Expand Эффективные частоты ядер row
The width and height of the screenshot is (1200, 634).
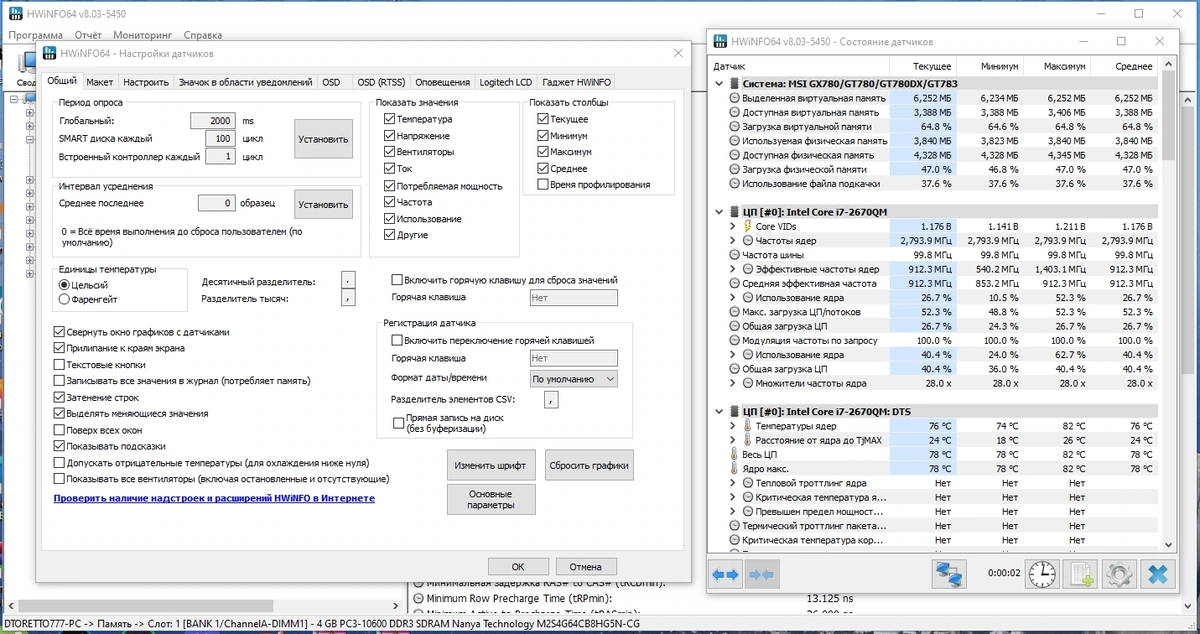[x=734, y=270]
